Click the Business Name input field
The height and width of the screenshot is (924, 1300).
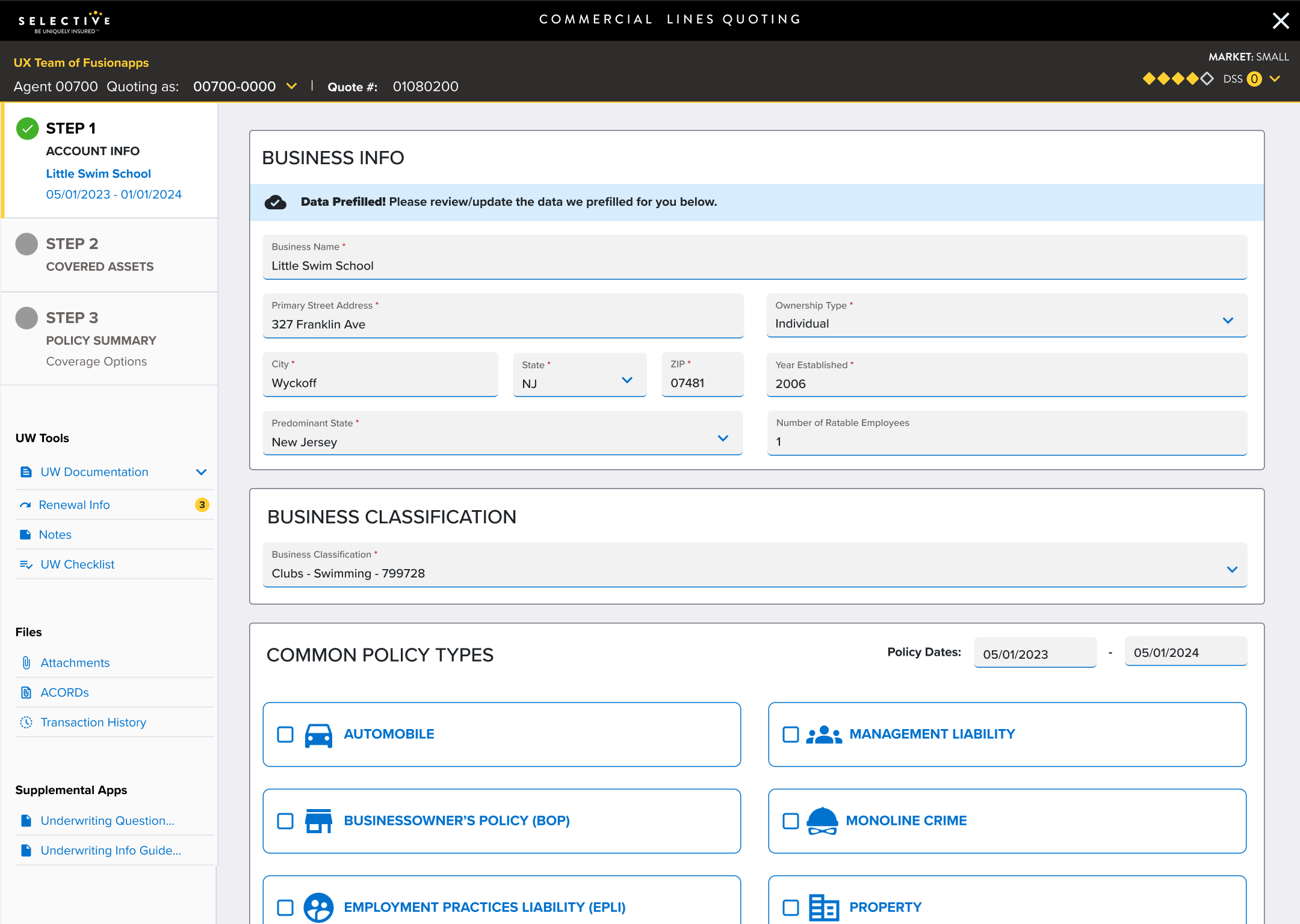755,266
